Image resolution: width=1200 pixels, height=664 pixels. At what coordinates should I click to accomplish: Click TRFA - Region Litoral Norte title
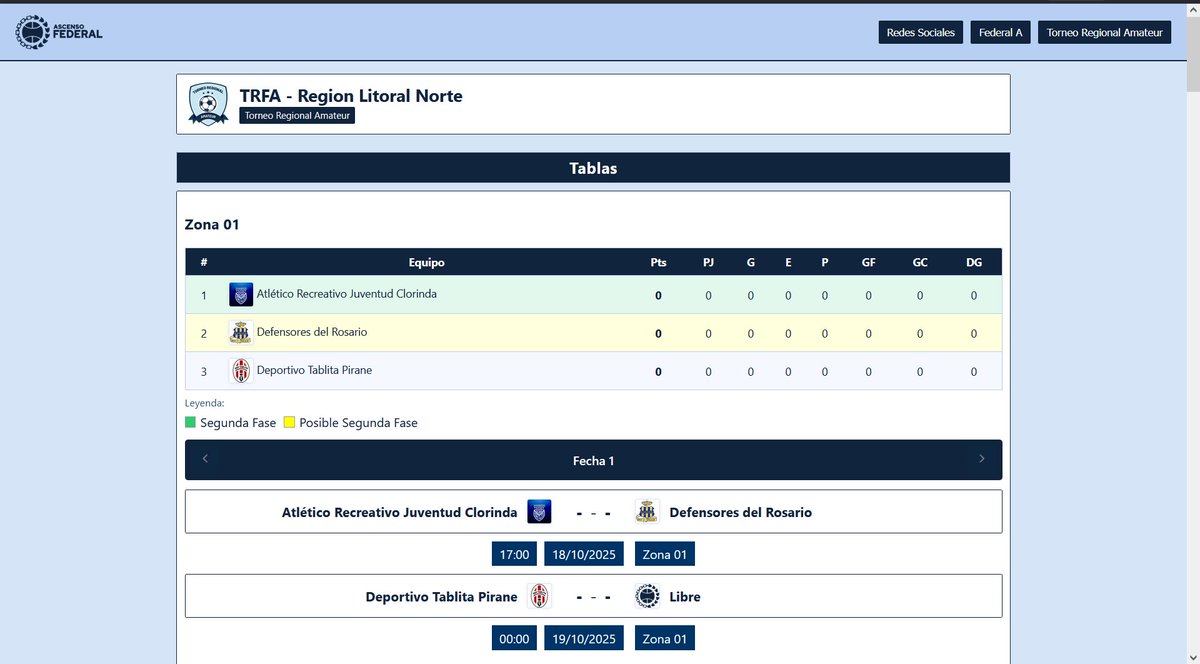pyautogui.click(x=351, y=96)
